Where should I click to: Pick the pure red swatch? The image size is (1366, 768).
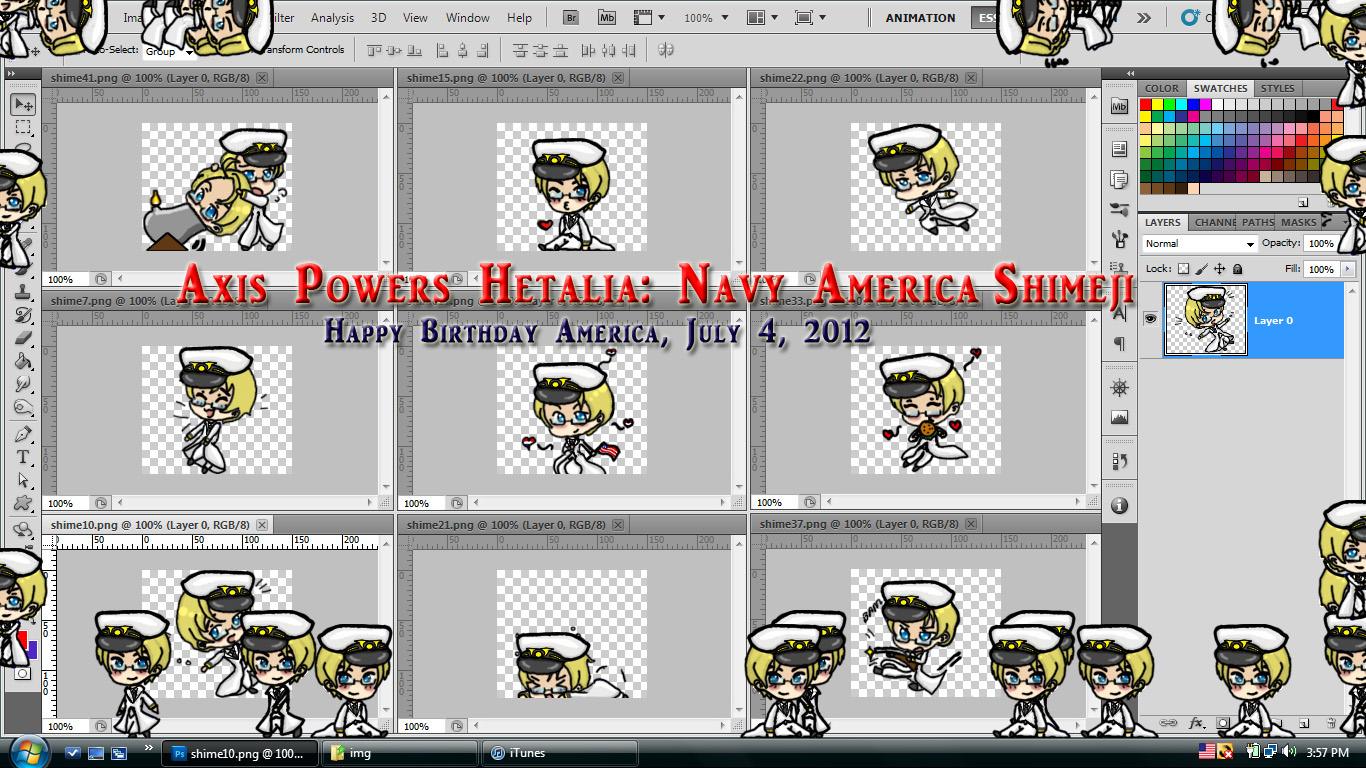click(1146, 104)
